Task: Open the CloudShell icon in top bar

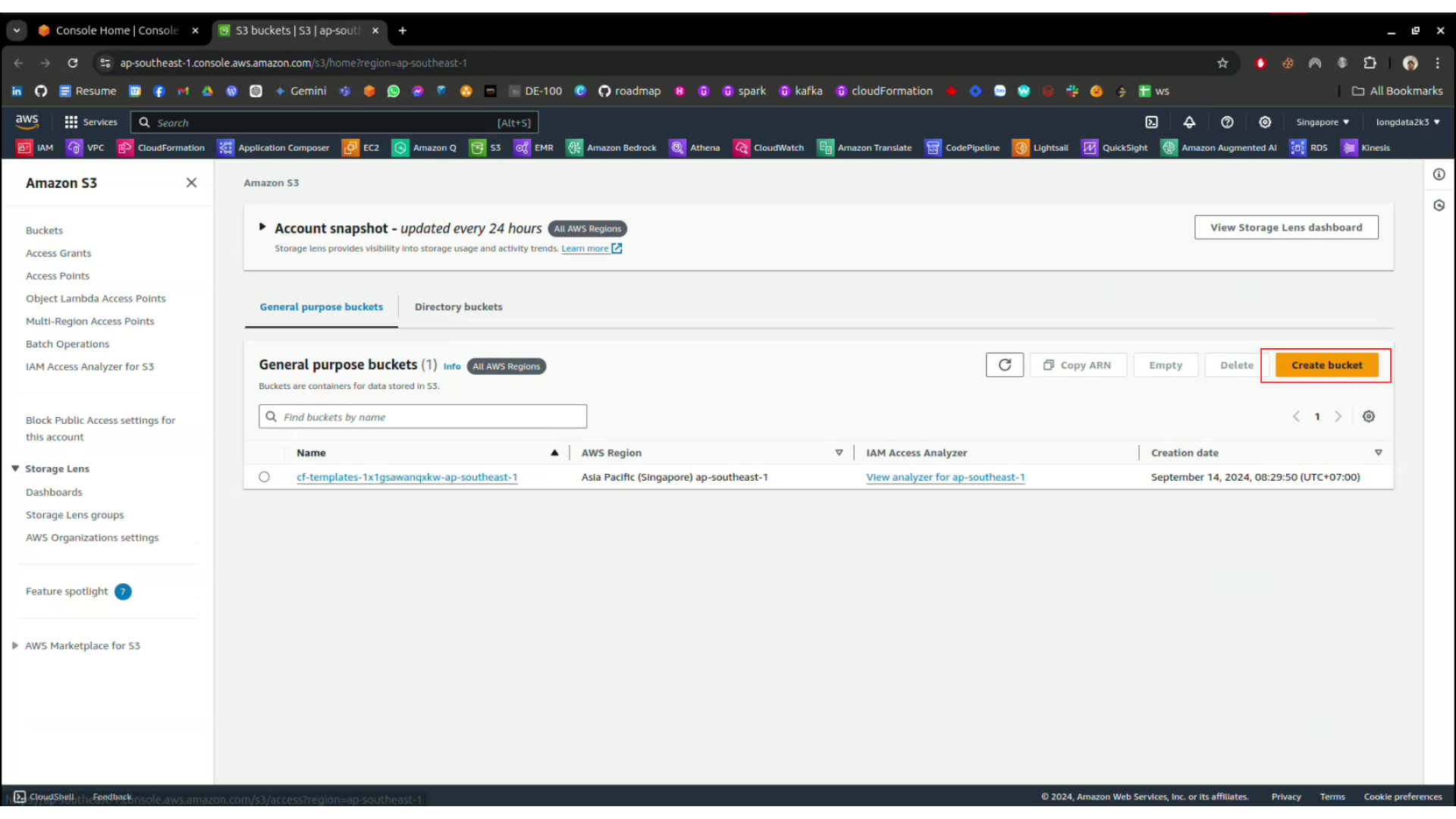Action: click(1151, 122)
